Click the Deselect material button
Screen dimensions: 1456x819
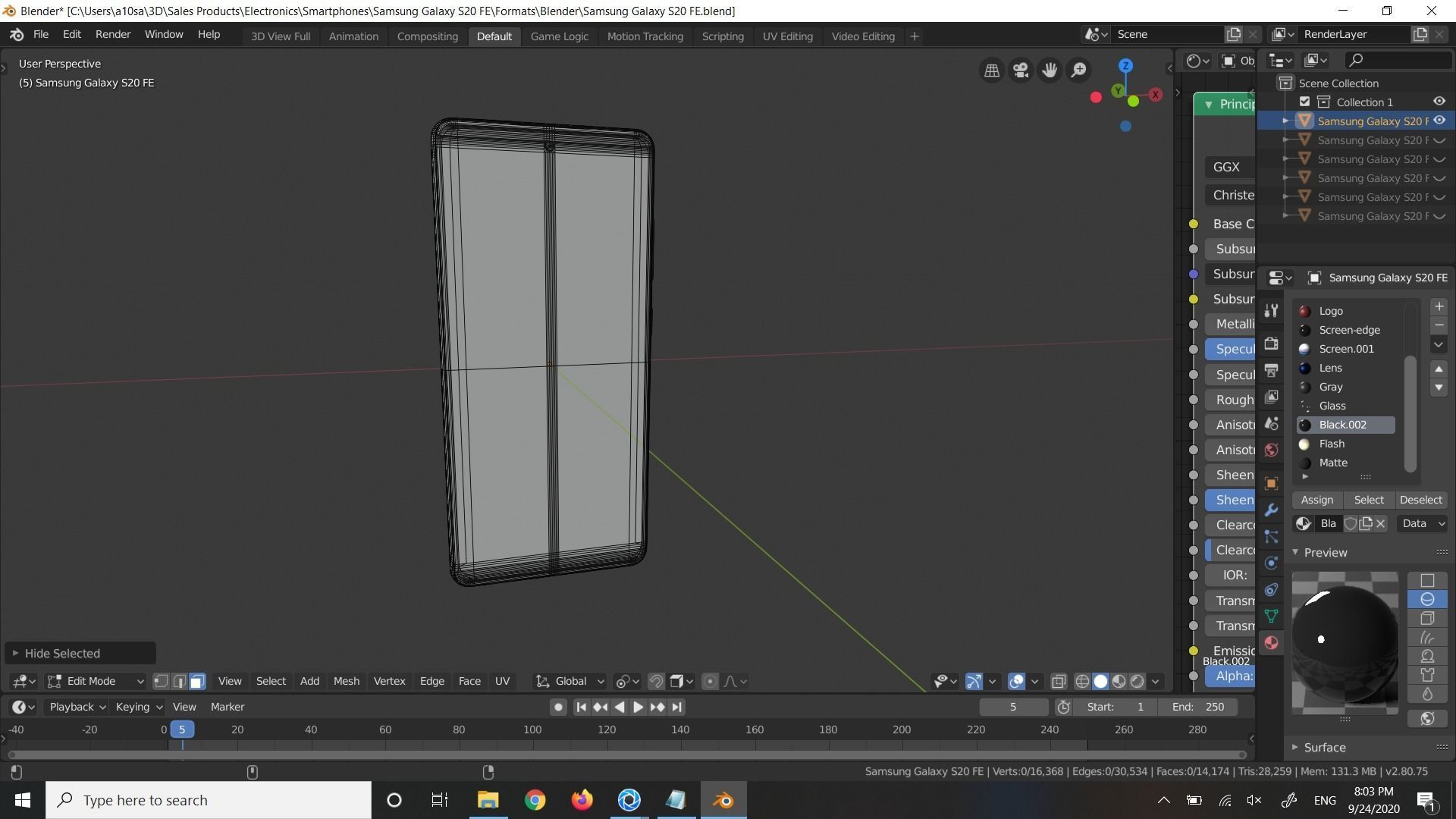1421,500
